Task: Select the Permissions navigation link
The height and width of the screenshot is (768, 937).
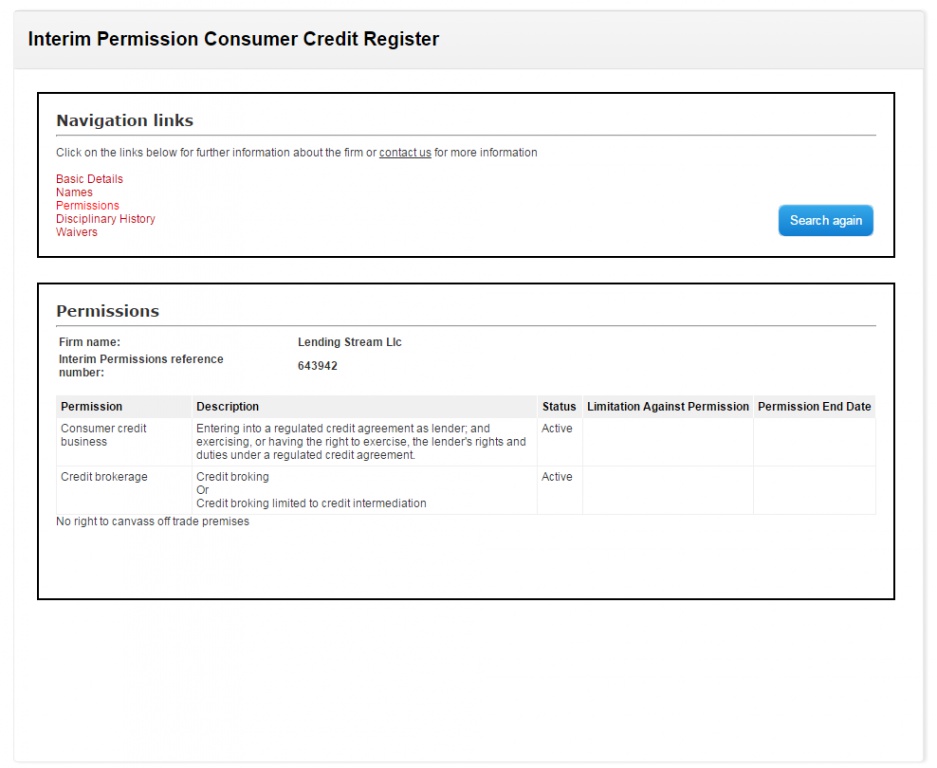Action: [87, 205]
